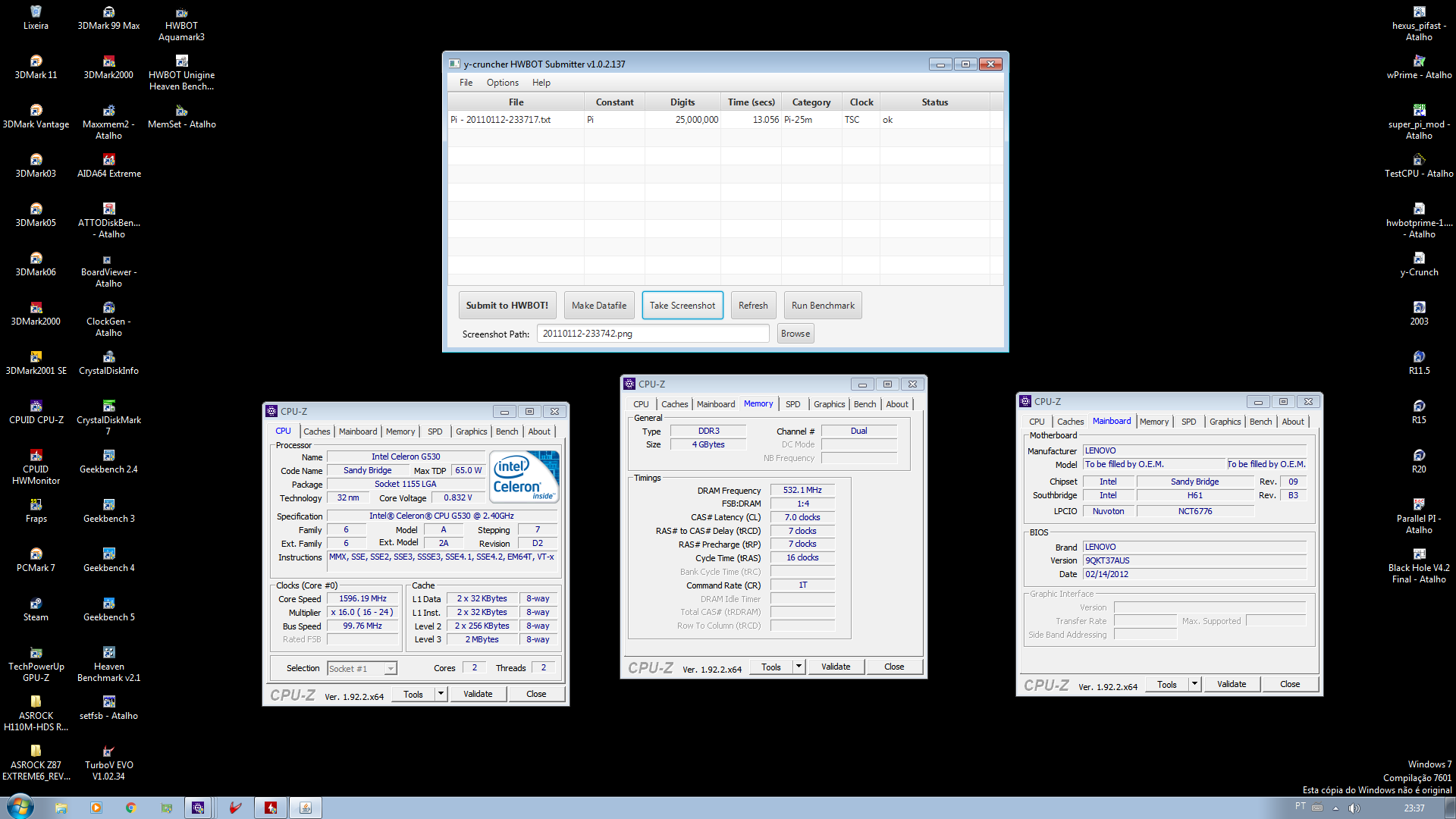Click the Take Screenshot button

pyautogui.click(x=682, y=306)
